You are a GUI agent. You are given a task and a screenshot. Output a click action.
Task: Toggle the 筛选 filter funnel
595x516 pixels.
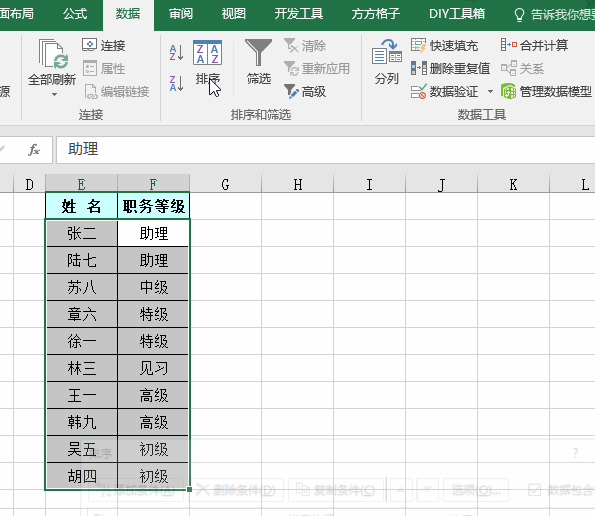pos(258,61)
